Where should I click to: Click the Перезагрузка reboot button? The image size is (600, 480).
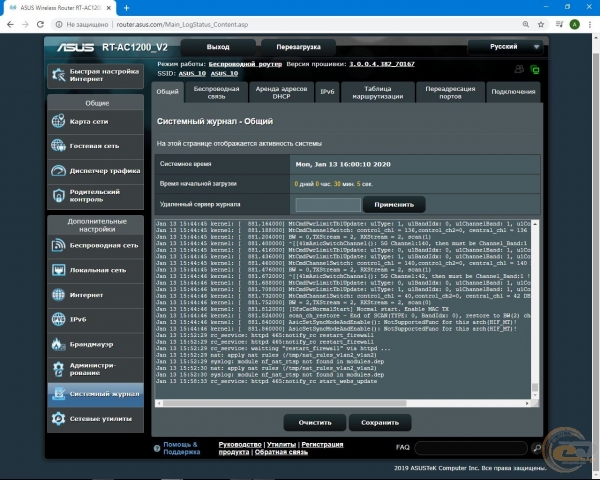(298, 47)
